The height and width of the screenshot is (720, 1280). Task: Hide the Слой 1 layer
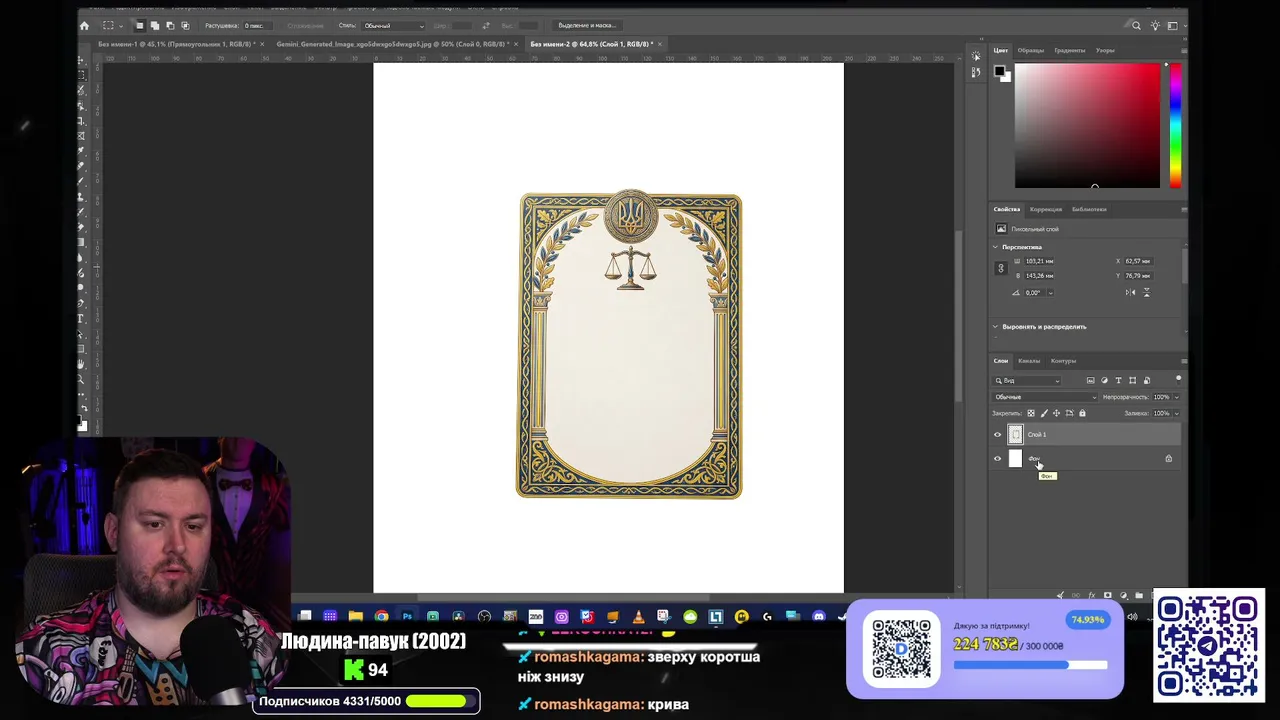point(997,435)
